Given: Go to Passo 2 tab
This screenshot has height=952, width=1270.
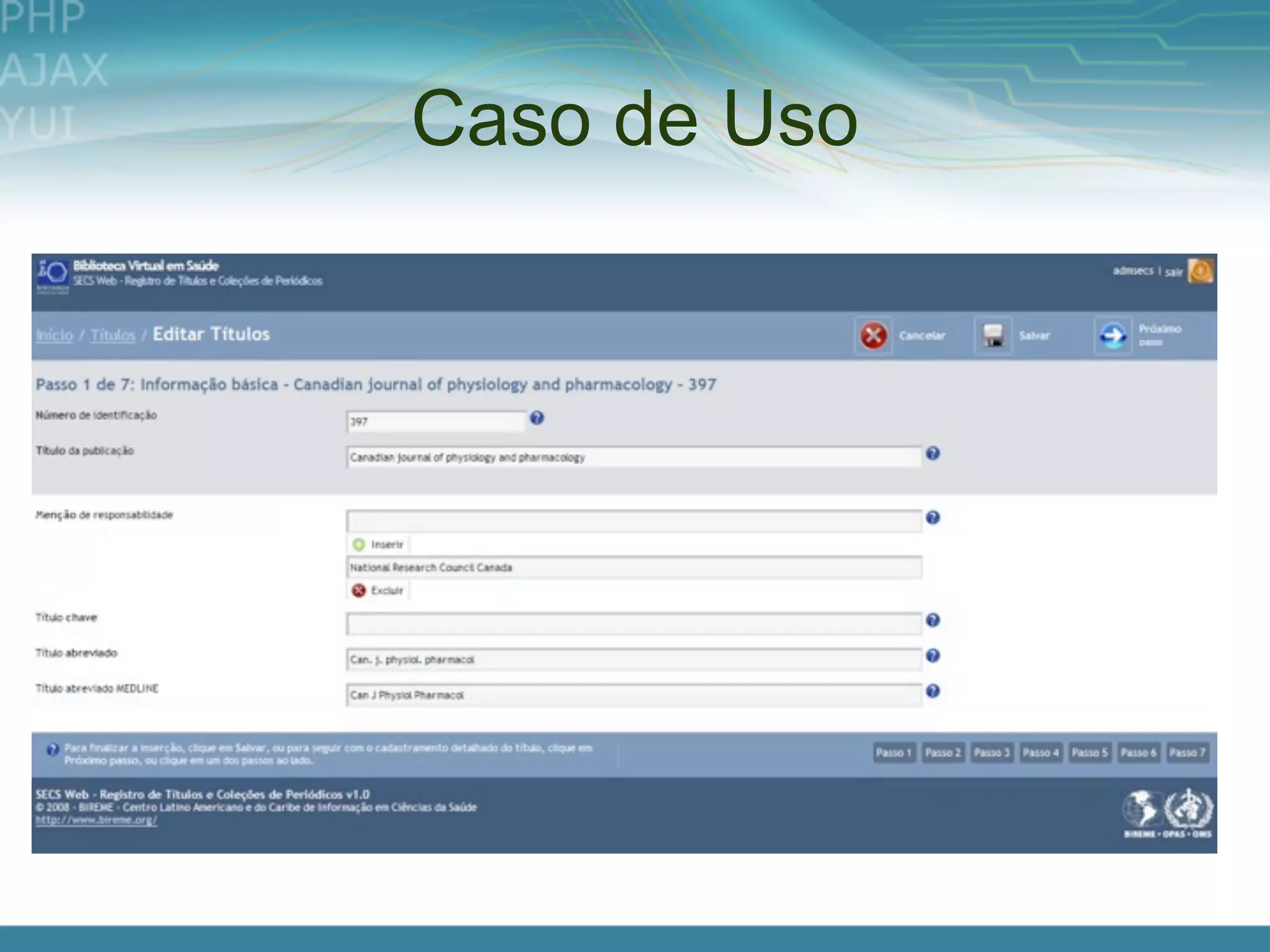Looking at the screenshot, I should point(943,753).
